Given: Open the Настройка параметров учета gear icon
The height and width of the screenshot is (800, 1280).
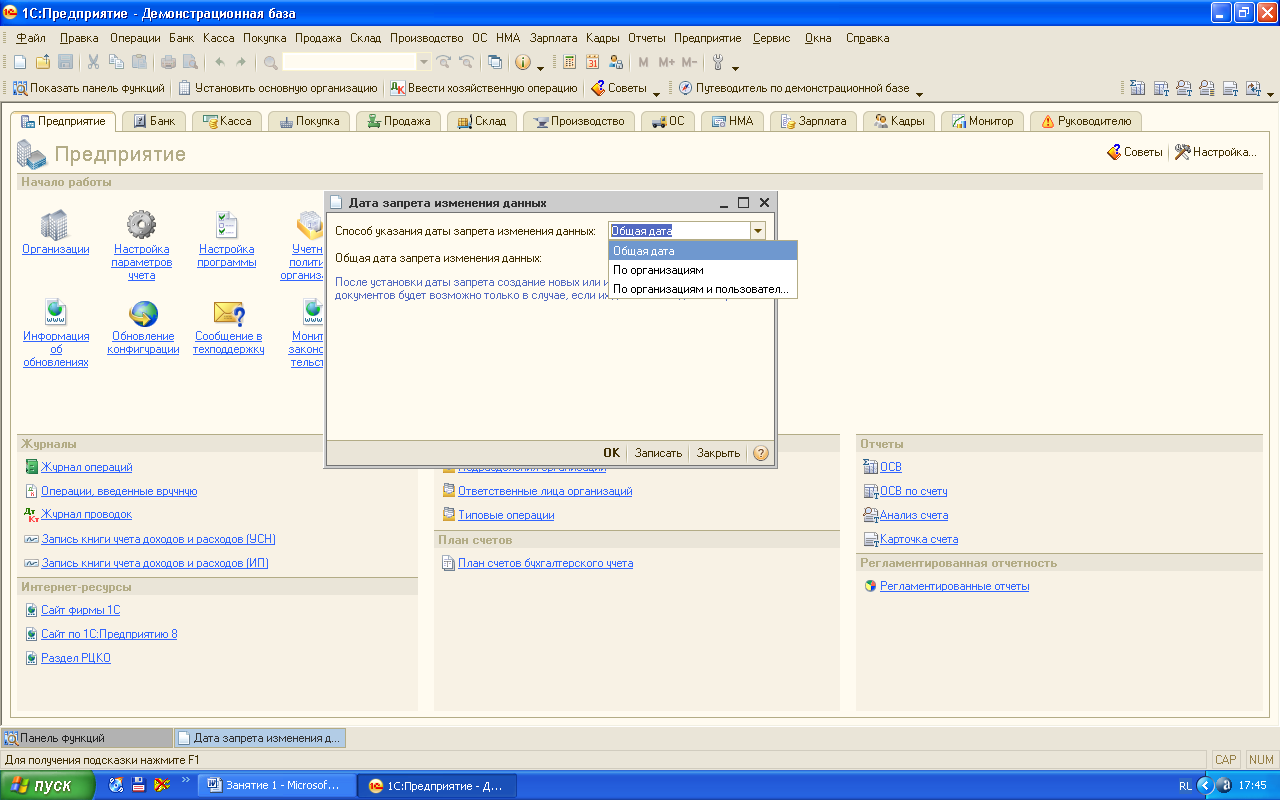Looking at the screenshot, I should click(x=141, y=224).
